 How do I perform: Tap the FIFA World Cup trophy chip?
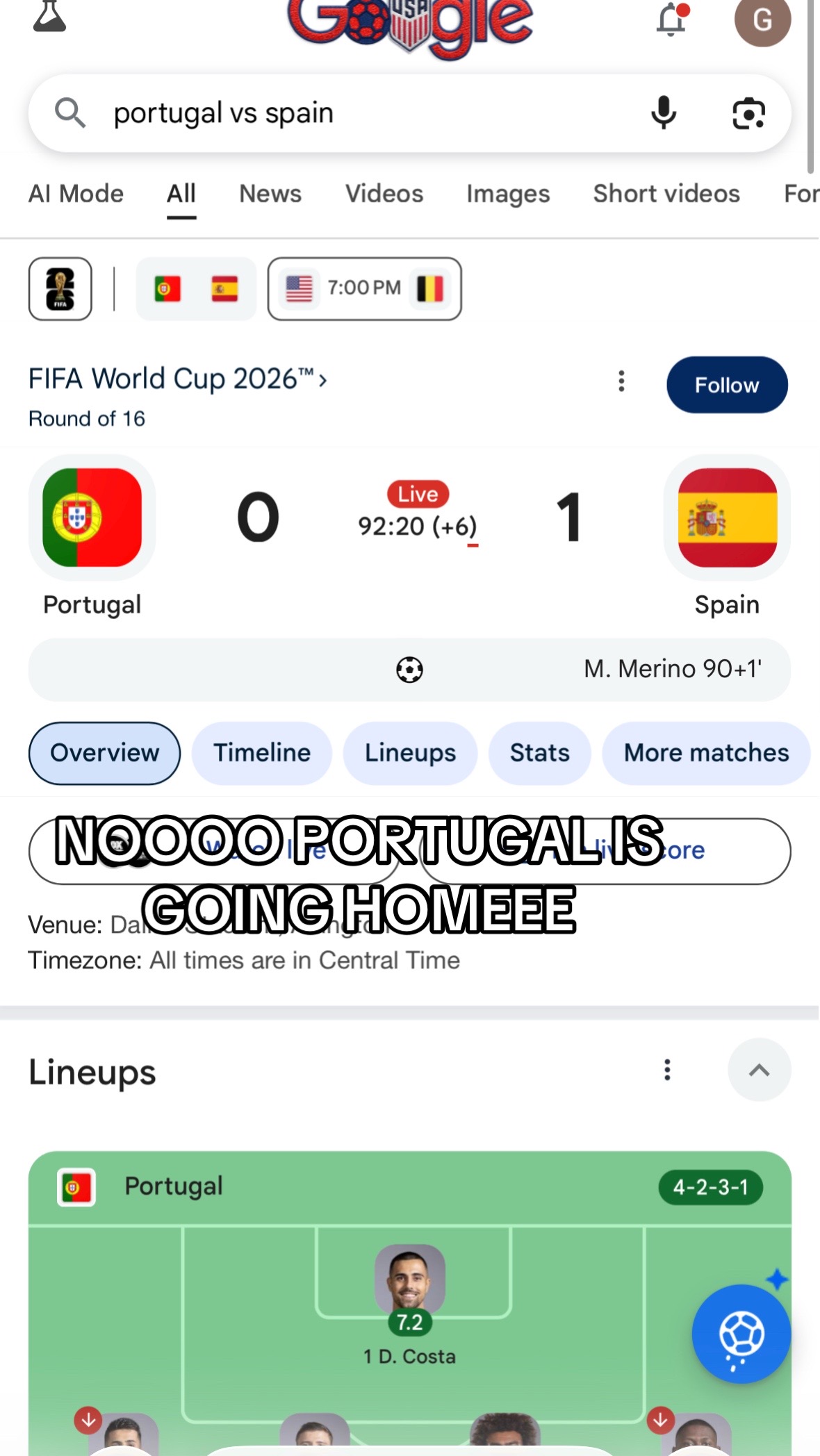[x=60, y=289]
